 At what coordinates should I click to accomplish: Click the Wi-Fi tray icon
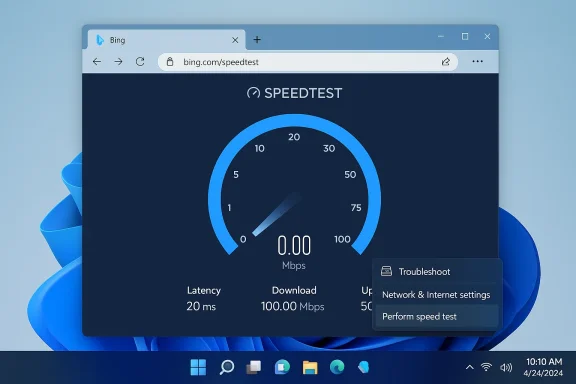(486, 367)
